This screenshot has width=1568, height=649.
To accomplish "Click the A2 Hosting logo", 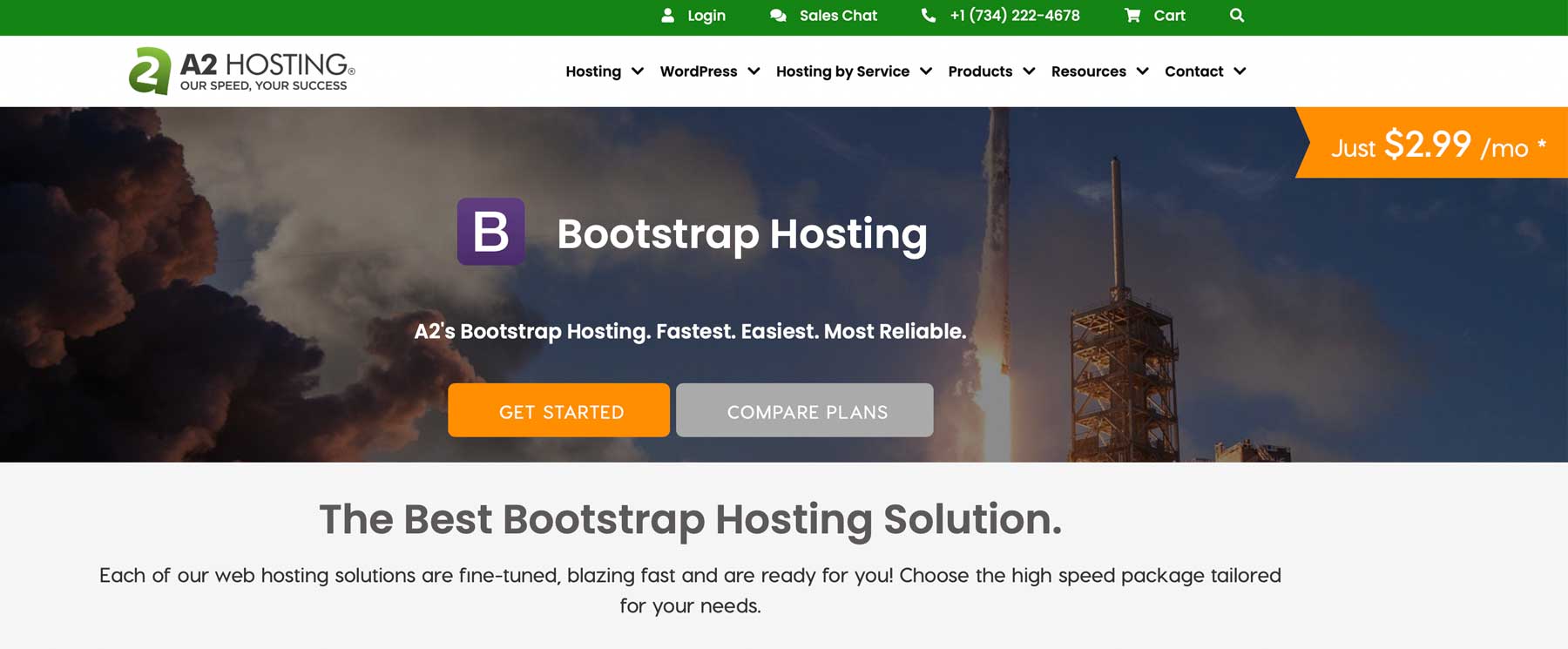I will (x=241, y=71).
